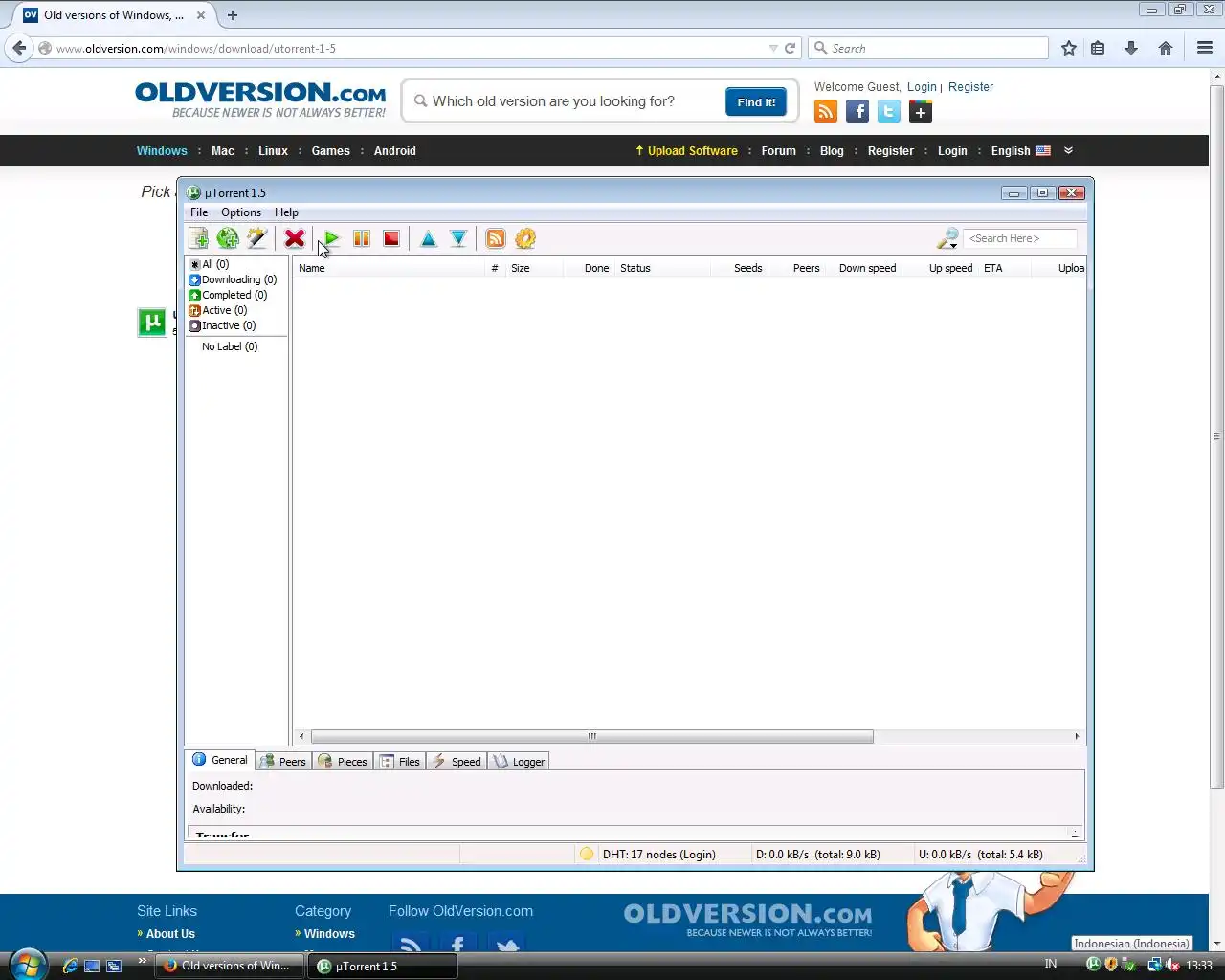The image size is (1225, 980).
Task: Sort by the Seeds column header
Action: [739, 268]
